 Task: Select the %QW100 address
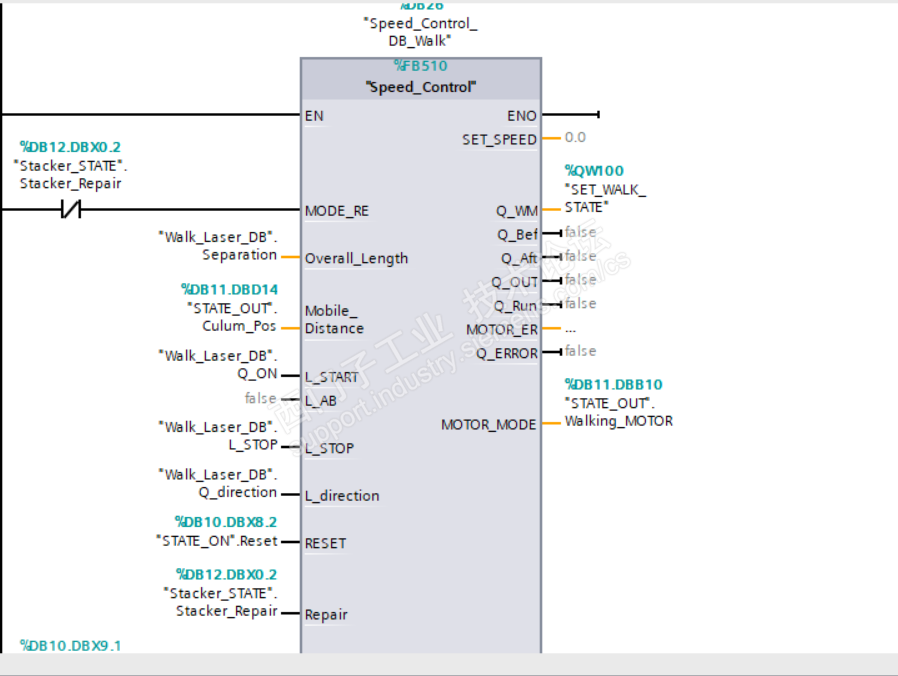tap(594, 171)
